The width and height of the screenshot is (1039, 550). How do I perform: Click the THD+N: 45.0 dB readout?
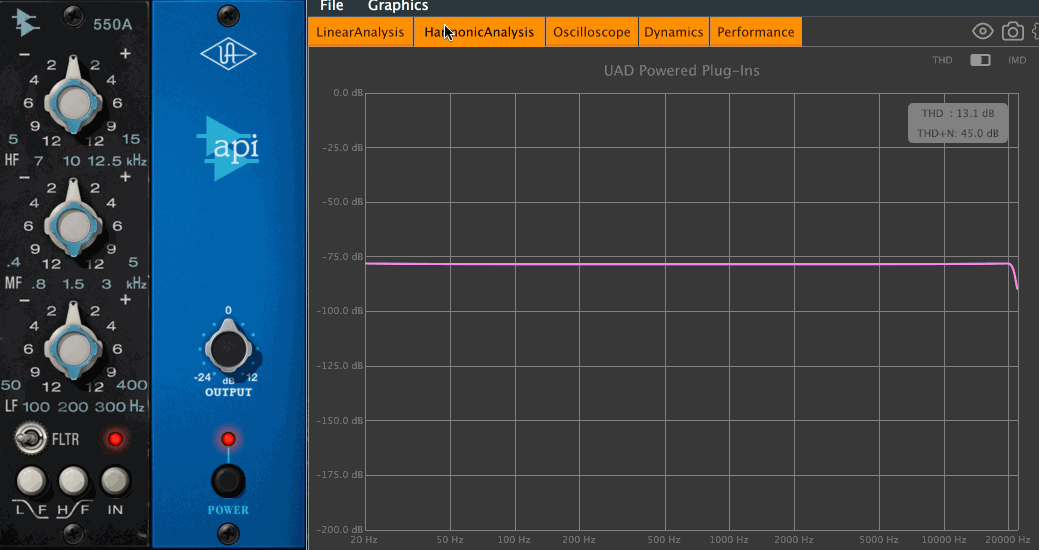[957, 133]
